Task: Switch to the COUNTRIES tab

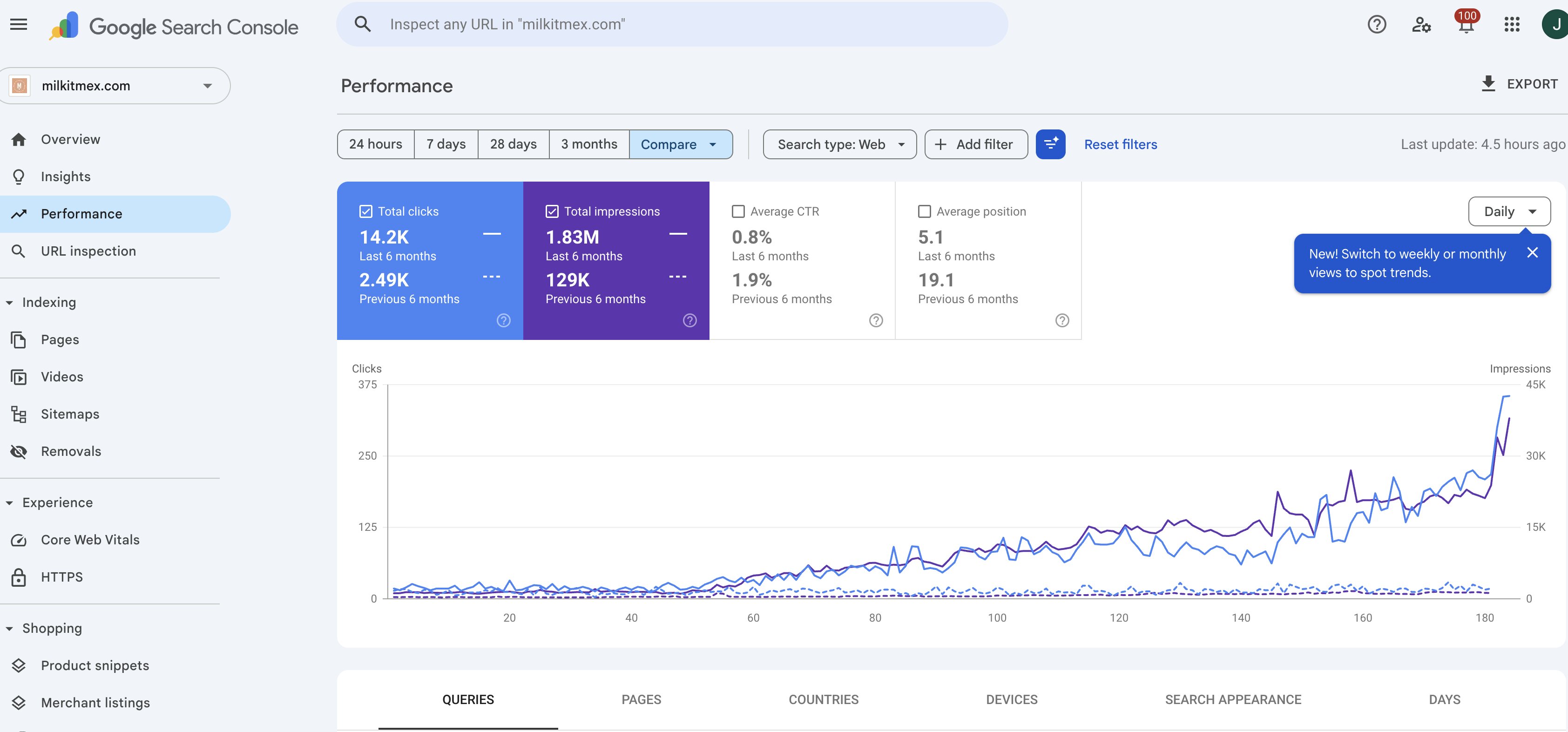Action: pos(824,699)
